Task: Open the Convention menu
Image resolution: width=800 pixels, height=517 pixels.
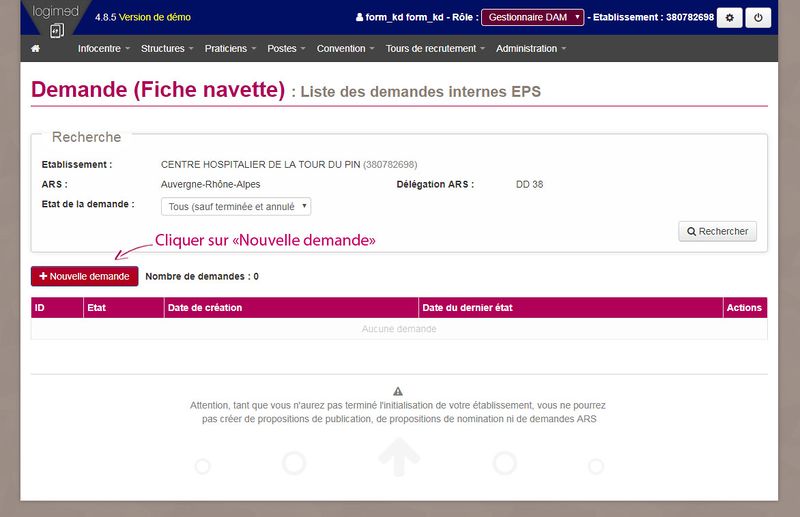Action: point(345,48)
